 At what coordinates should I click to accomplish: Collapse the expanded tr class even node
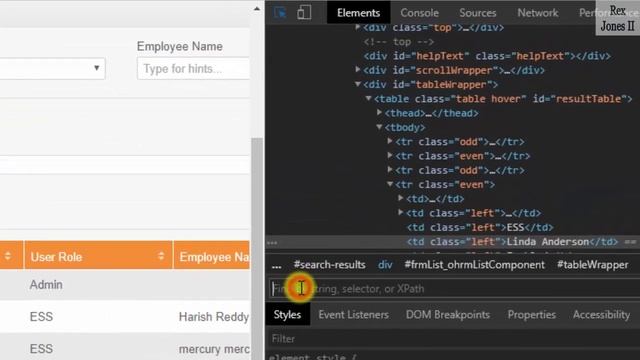pos(390,184)
